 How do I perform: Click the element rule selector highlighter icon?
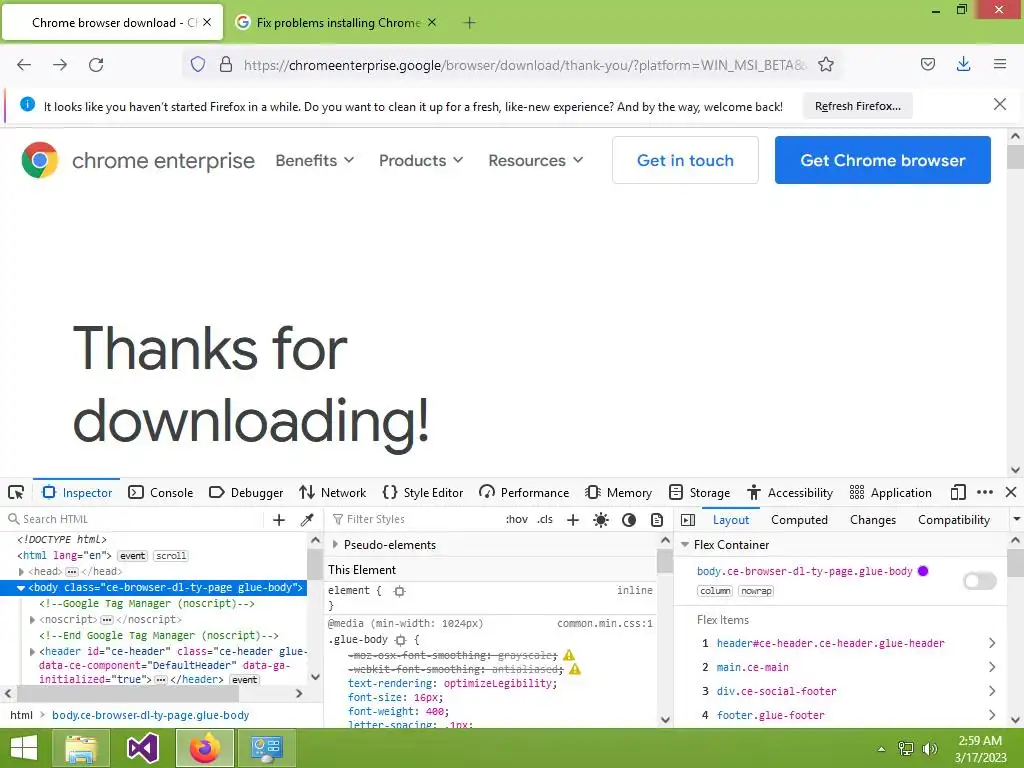pos(399,591)
